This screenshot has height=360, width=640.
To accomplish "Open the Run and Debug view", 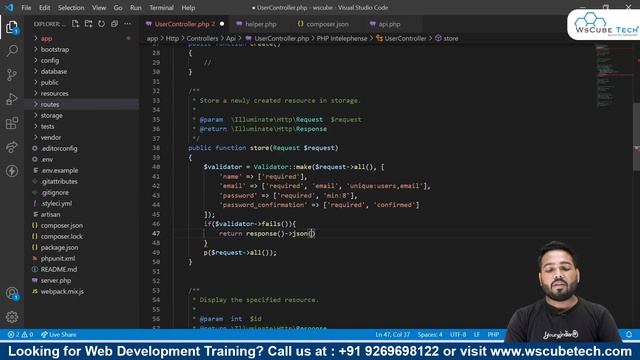I will click(12, 99).
